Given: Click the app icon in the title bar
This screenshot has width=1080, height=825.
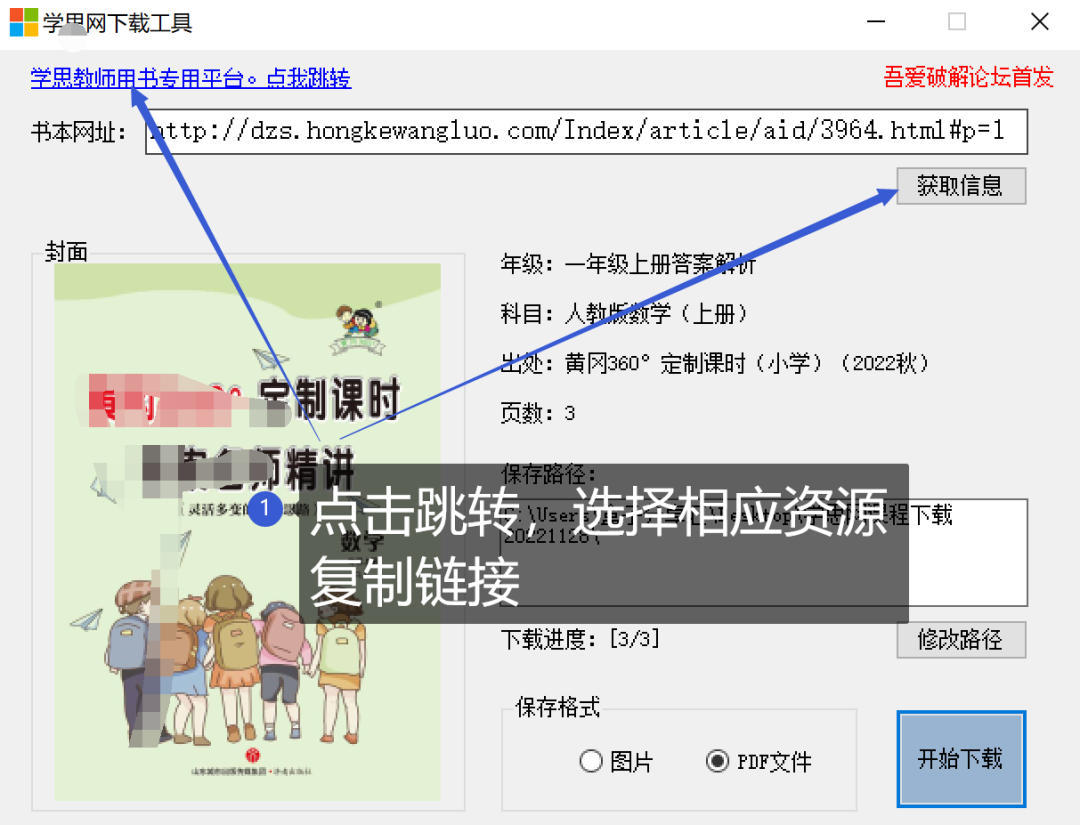Looking at the screenshot, I should tap(23, 22).
